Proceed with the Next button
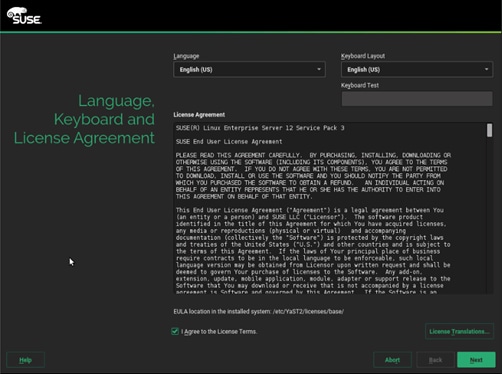The height and width of the screenshot is (374, 502). coord(476,360)
